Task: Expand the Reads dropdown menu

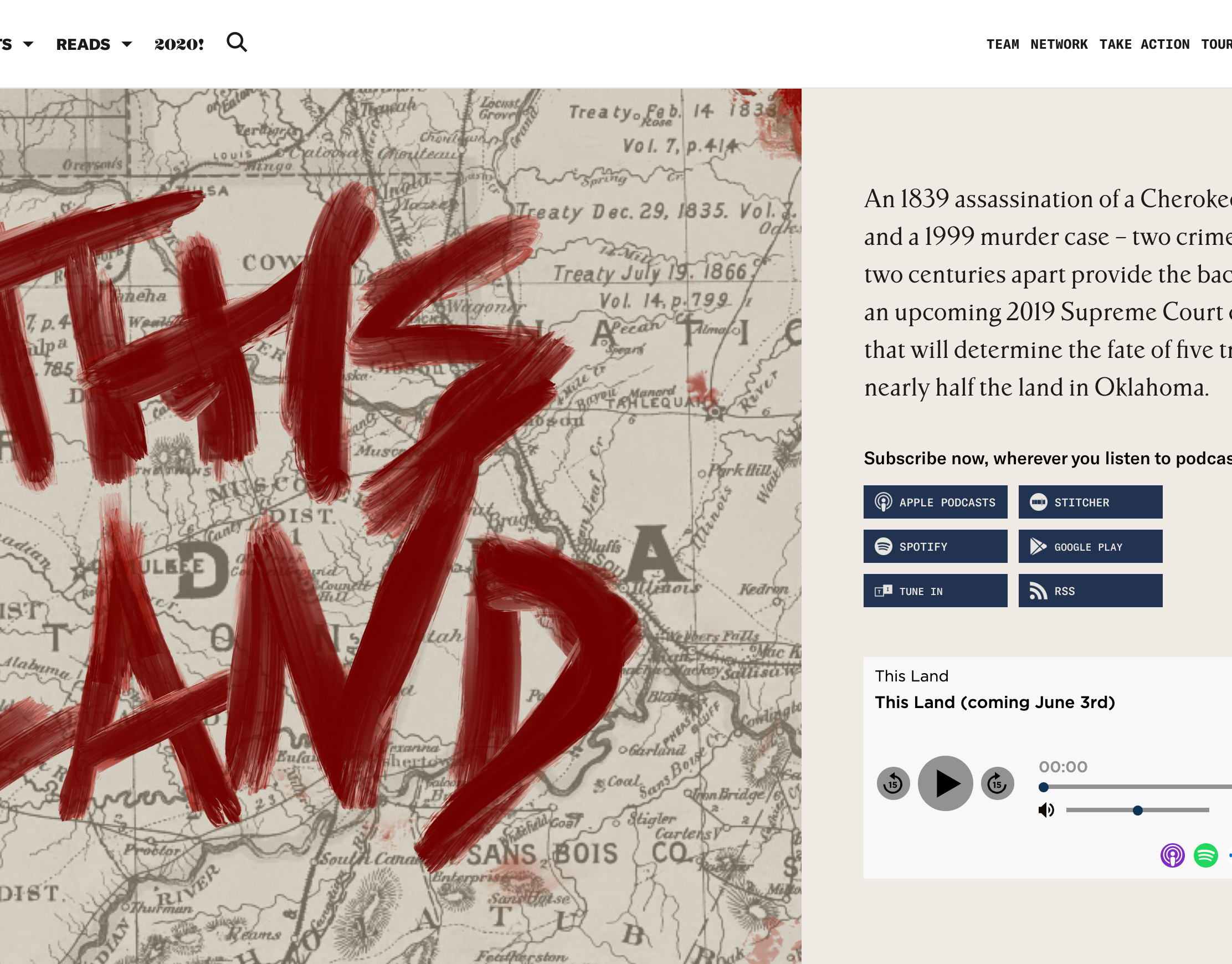Action: tap(94, 44)
